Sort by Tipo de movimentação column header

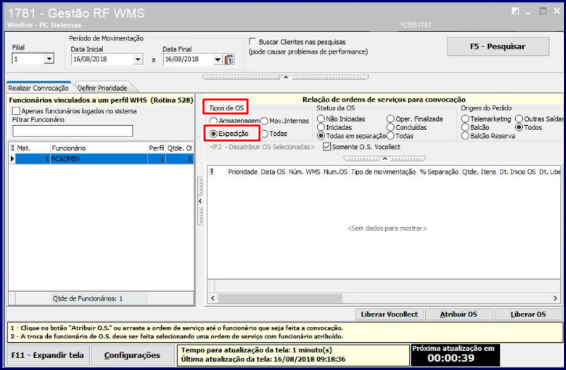point(383,172)
